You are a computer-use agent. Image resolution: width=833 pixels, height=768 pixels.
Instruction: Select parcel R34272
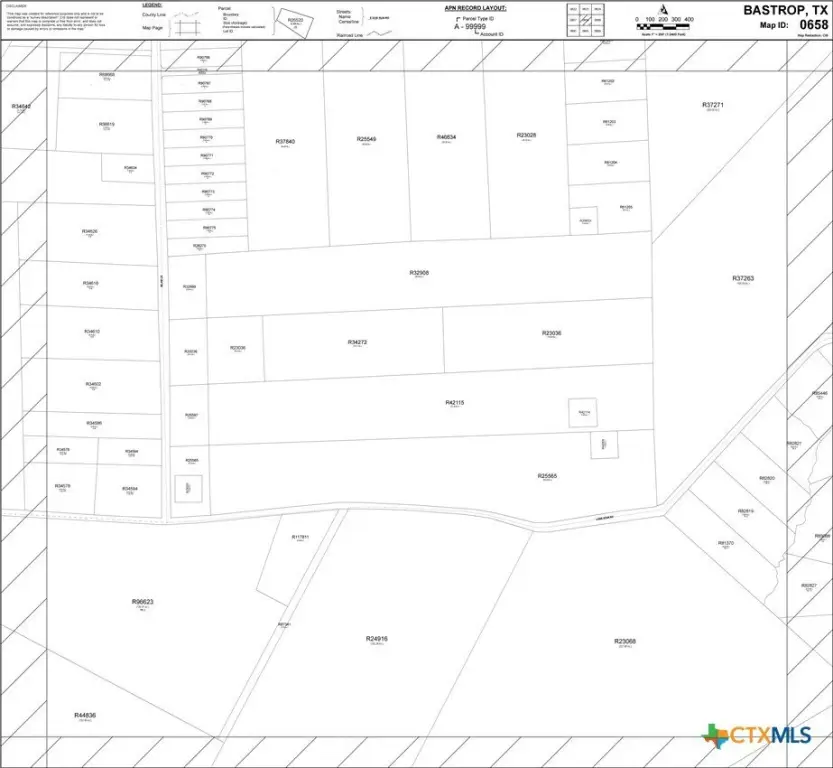tap(357, 343)
